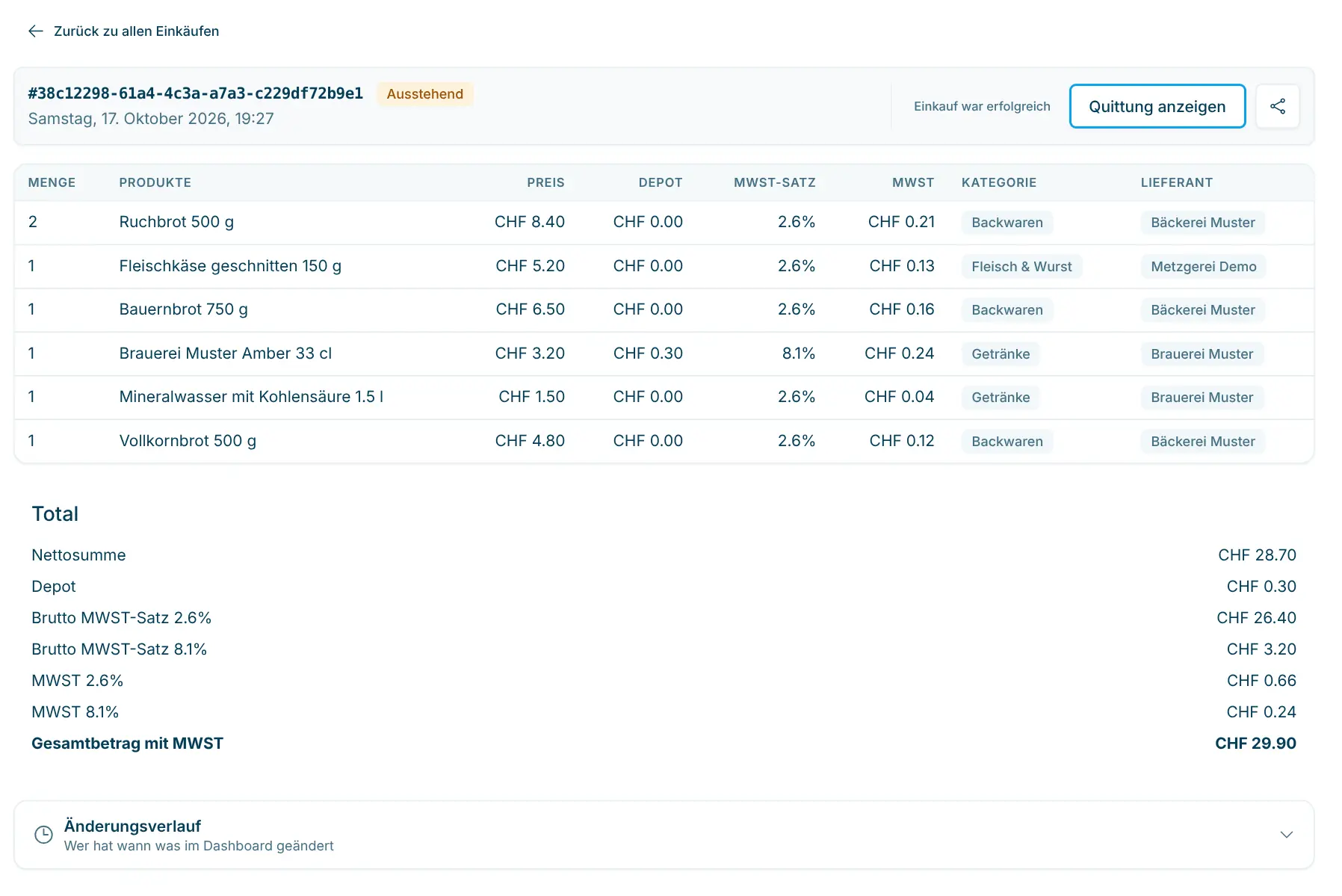1342x896 pixels.
Task: Click the KATEGORIE column header
Action: (x=998, y=182)
